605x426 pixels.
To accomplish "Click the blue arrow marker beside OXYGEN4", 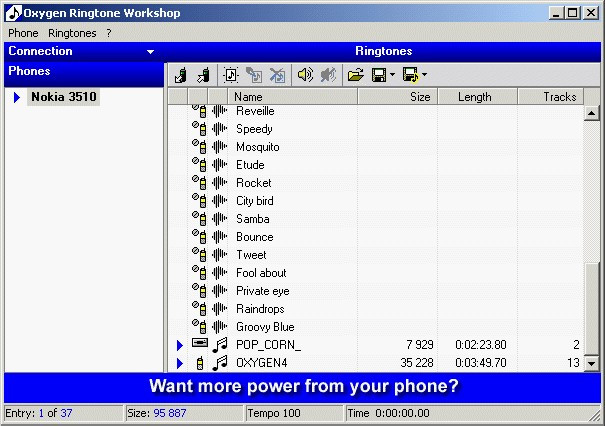I will (x=179, y=363).
